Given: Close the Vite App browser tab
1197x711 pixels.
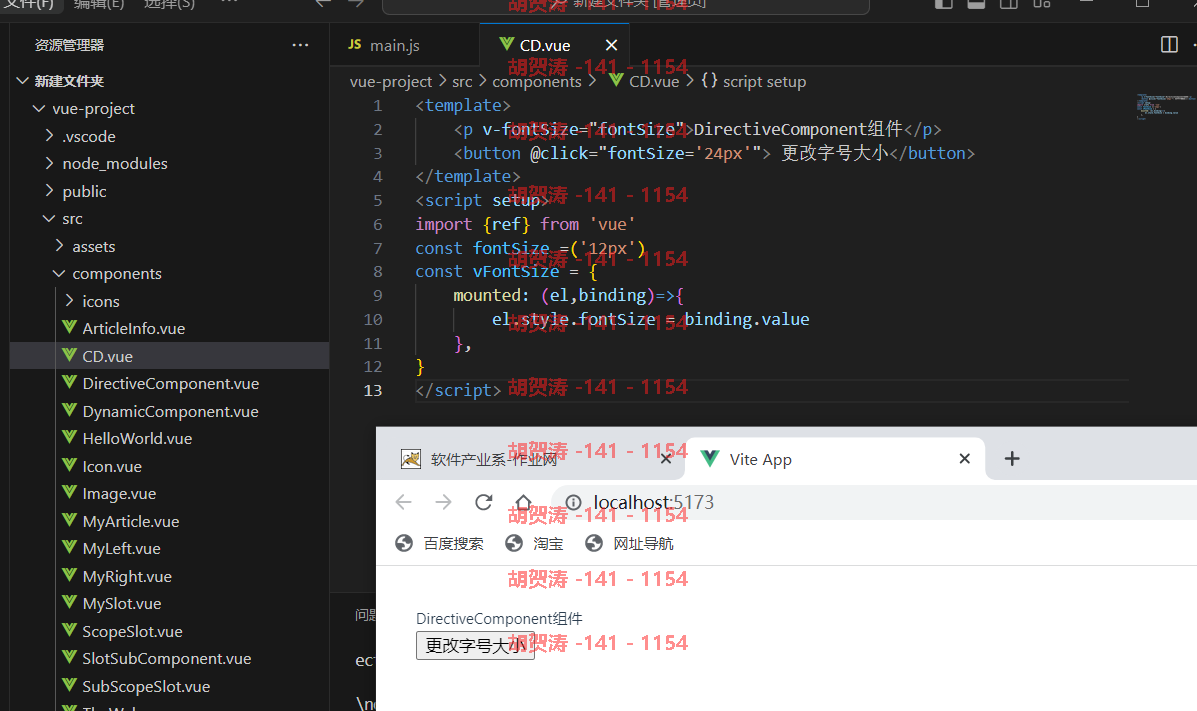Looking at the screenshot, I should tap(964, 458).
